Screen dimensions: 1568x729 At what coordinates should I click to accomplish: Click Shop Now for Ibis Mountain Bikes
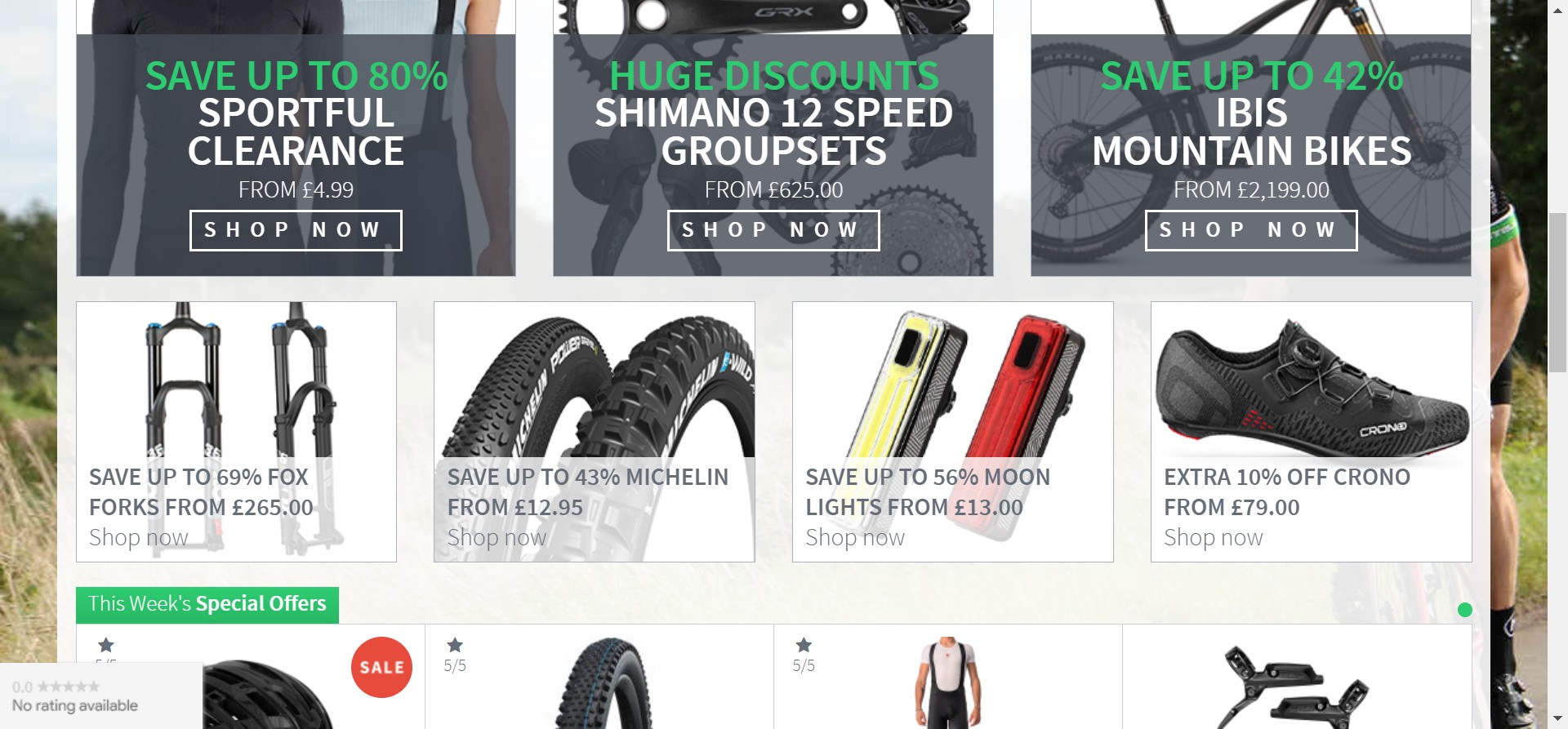click(1251, 230)
